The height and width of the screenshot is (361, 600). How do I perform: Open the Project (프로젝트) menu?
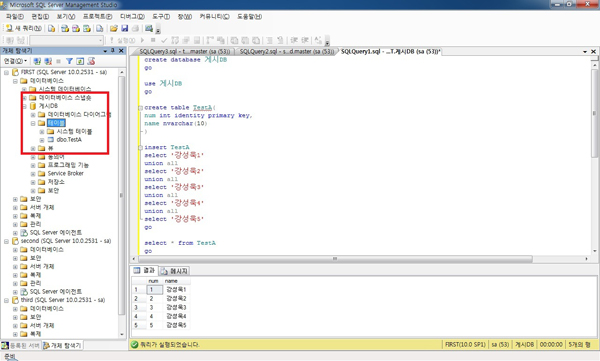coord(98,16)
